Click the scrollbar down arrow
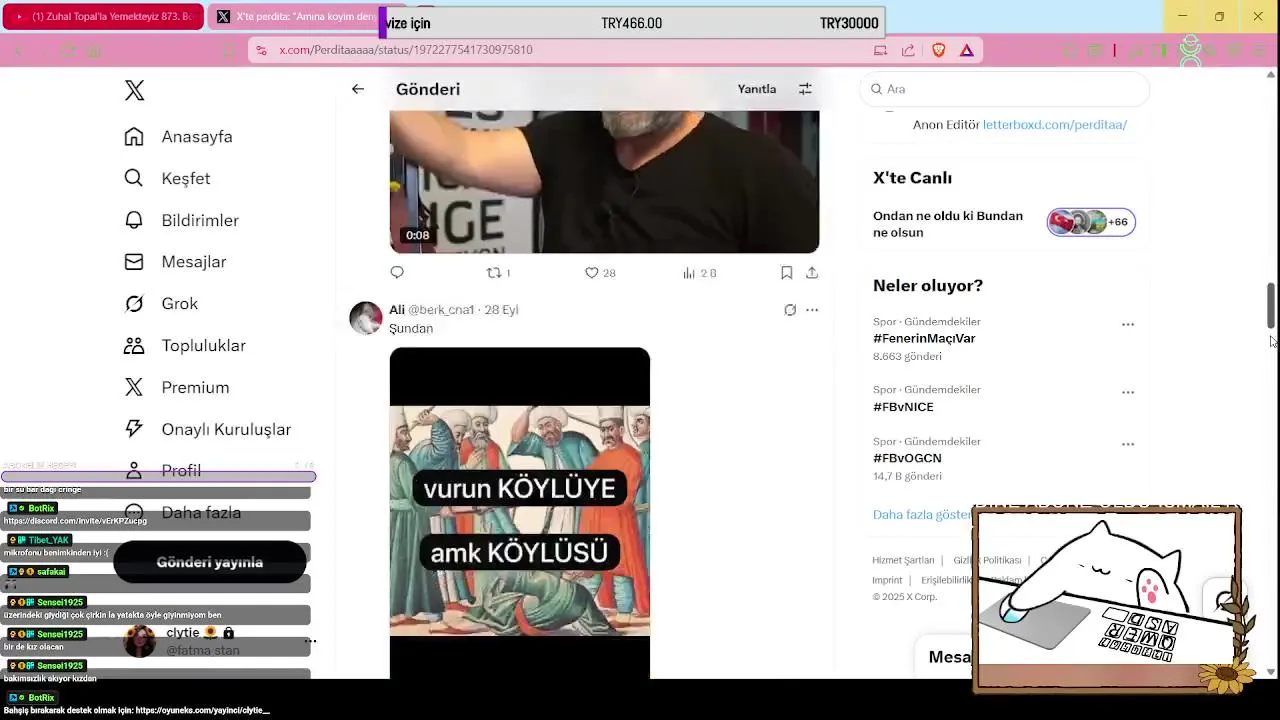Viewport: 1280px width, 720px height. [x=1272, y=672]
